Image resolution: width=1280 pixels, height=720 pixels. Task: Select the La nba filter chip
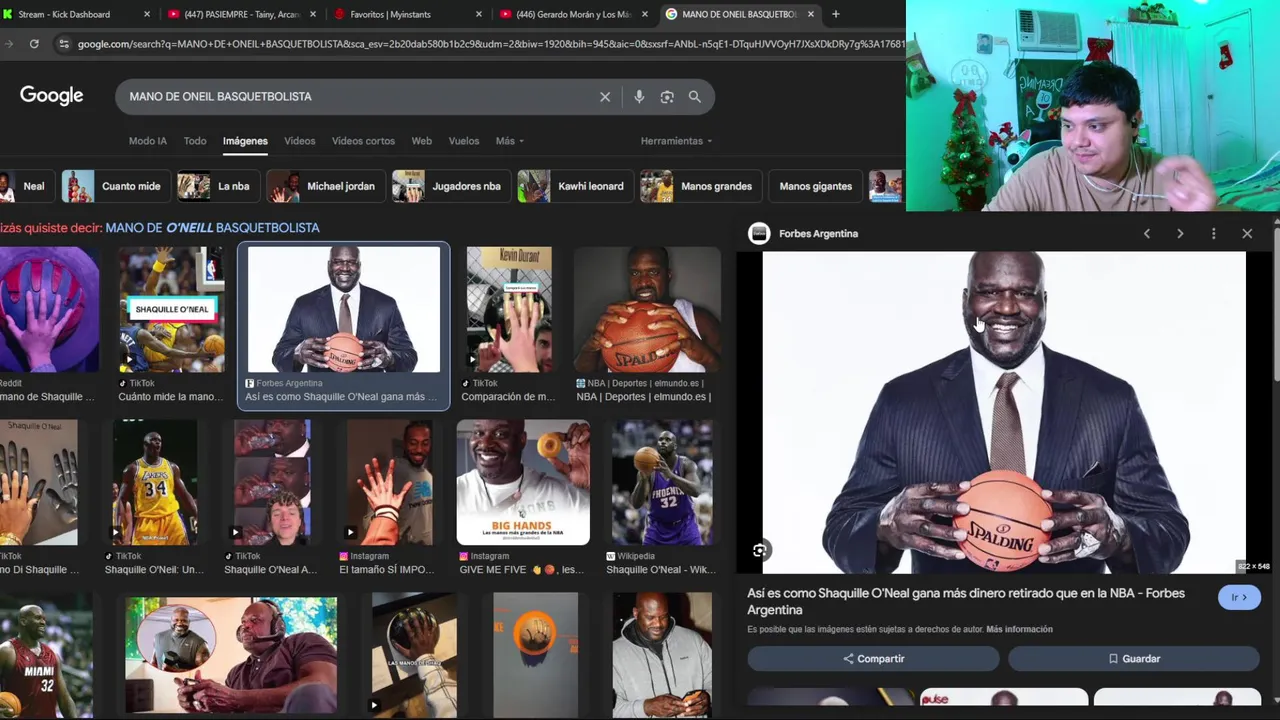click(x=218, y=186)
